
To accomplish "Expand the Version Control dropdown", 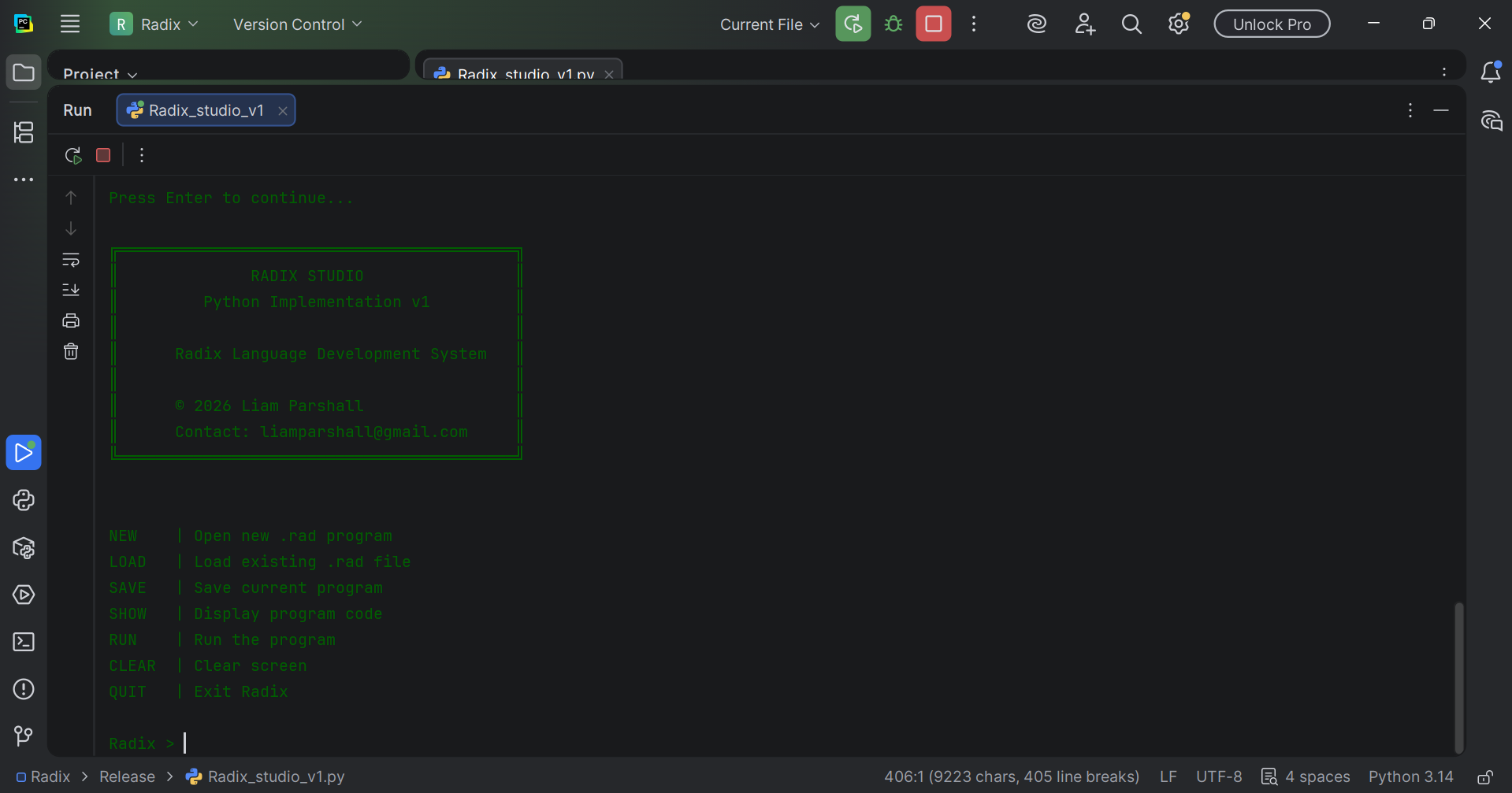I will 297,24.
